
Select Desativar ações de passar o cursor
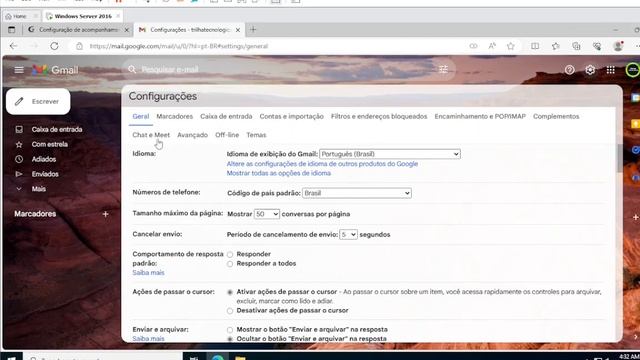230,311
